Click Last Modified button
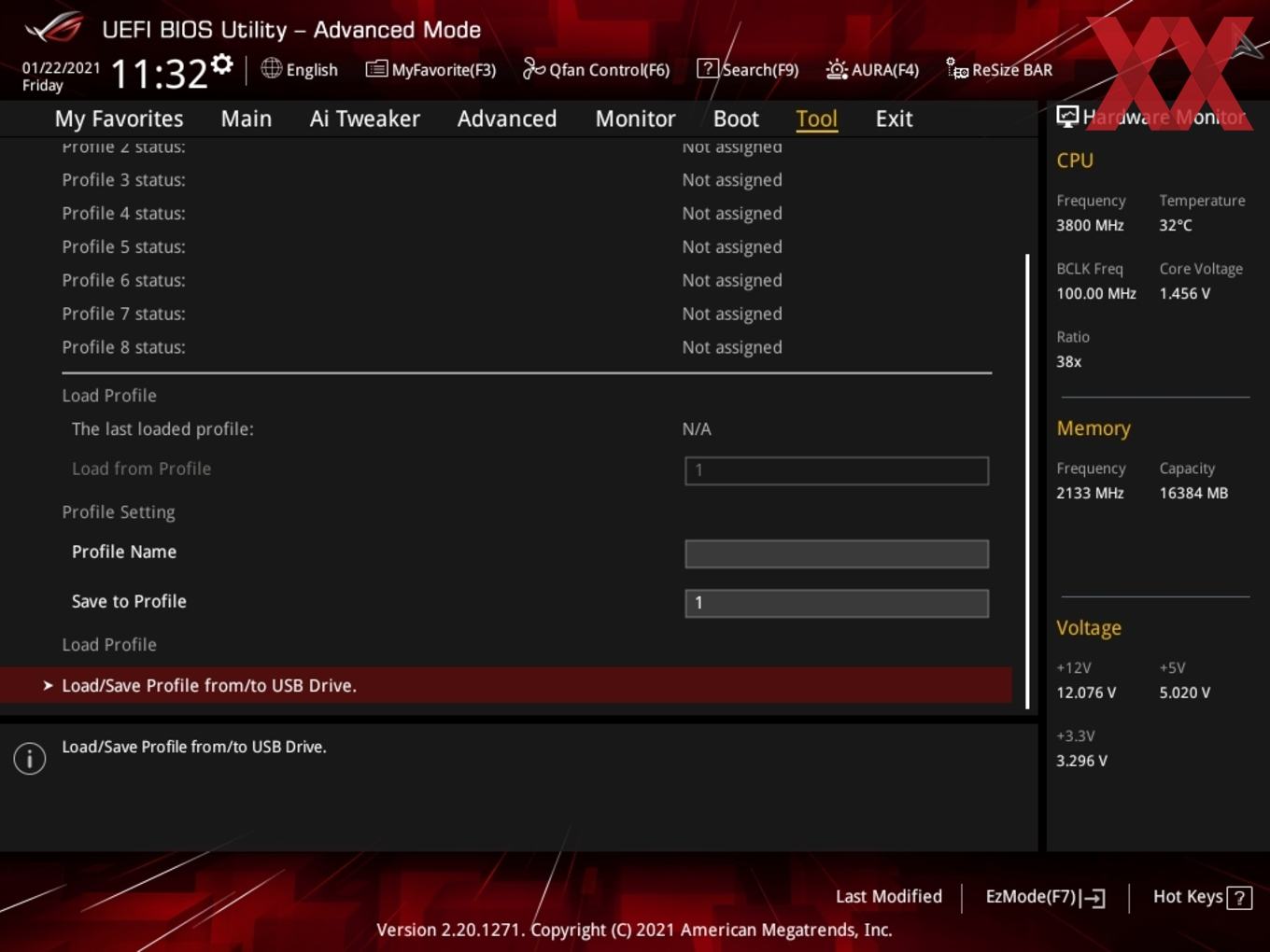The width and height of the screenshot is (1270, 952). [889, 896]
